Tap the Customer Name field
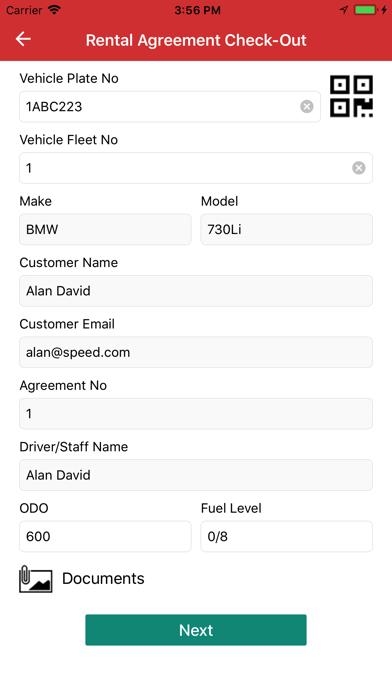Image resolution: width=392 pixels, height=696 pixels. pos(196,291)
